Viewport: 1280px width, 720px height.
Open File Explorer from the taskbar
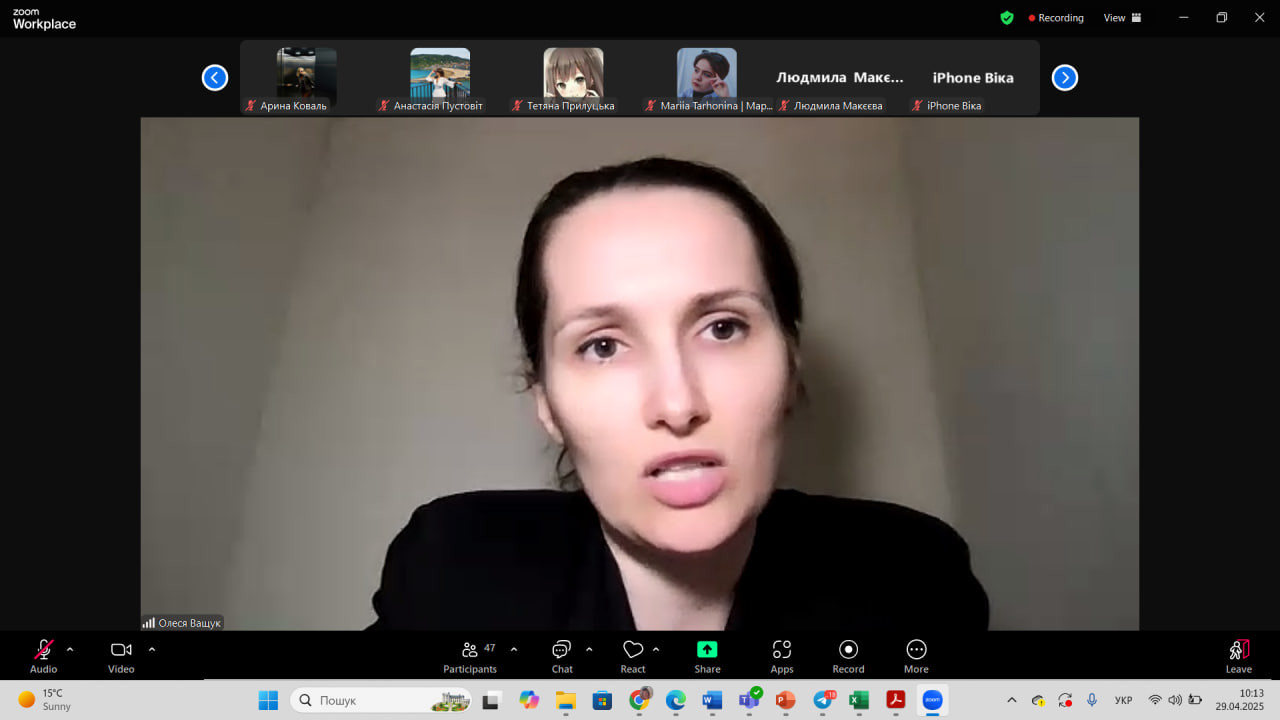pos(565,700)
